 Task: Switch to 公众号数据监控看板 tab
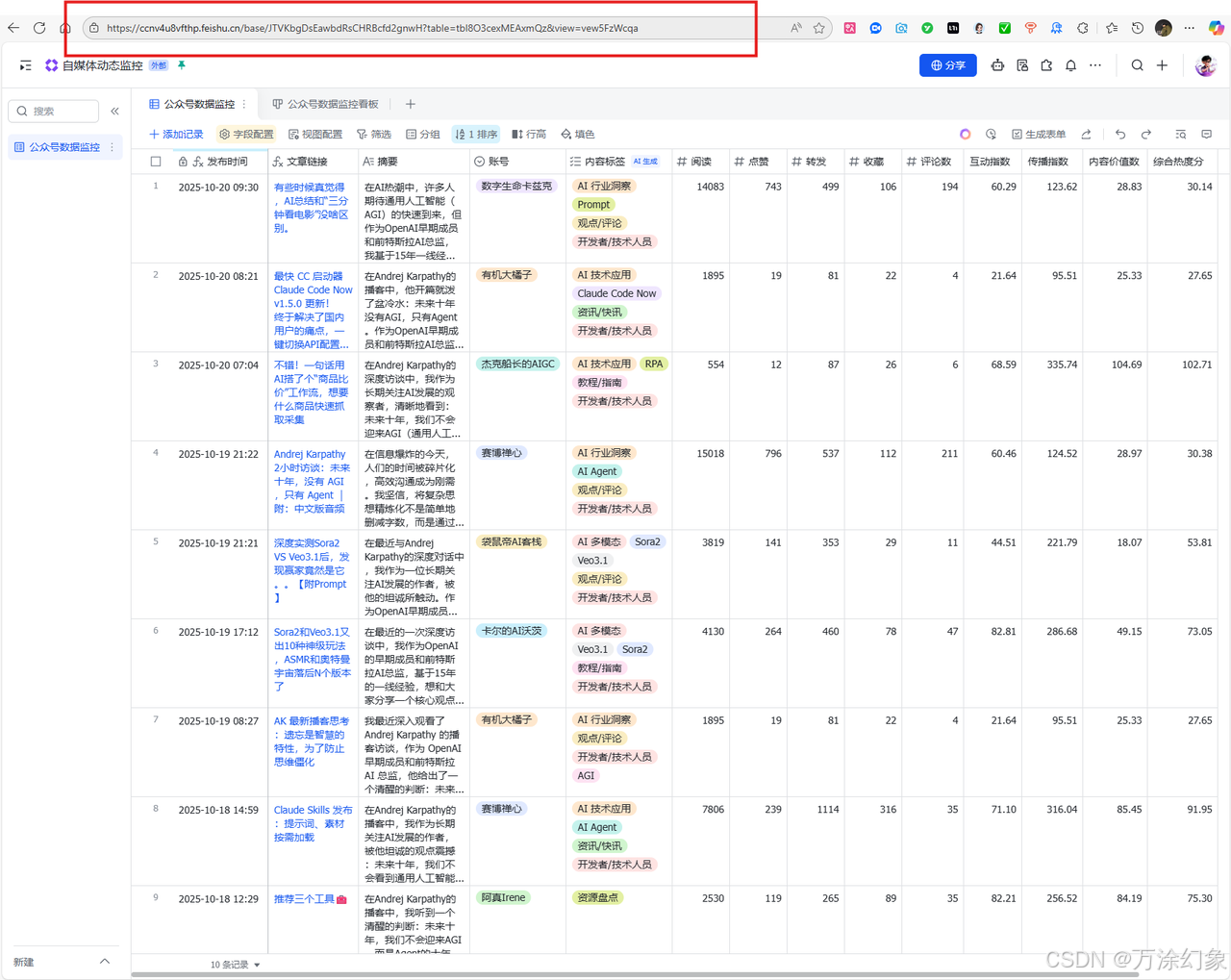tap(326, 104)
